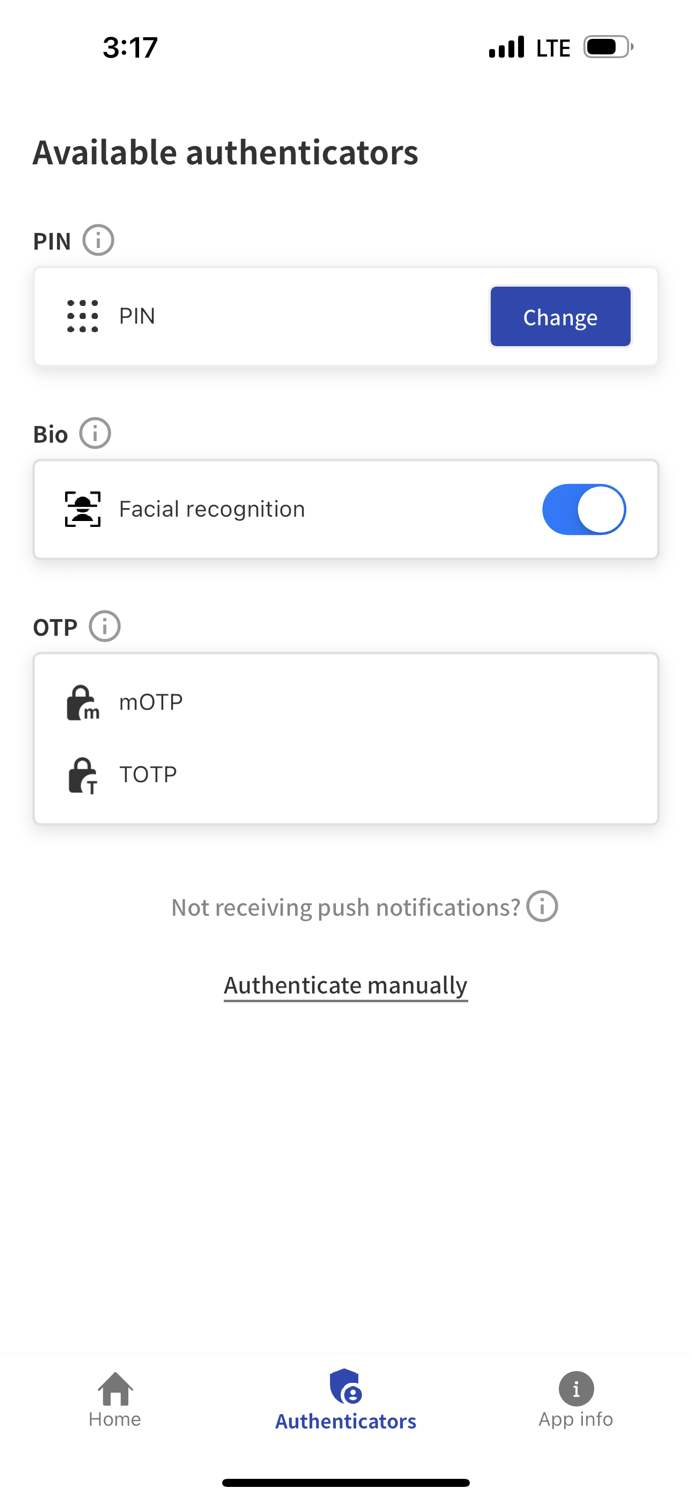
Task: Switch Facial recognition authentication on
Action: pos(584,509)
